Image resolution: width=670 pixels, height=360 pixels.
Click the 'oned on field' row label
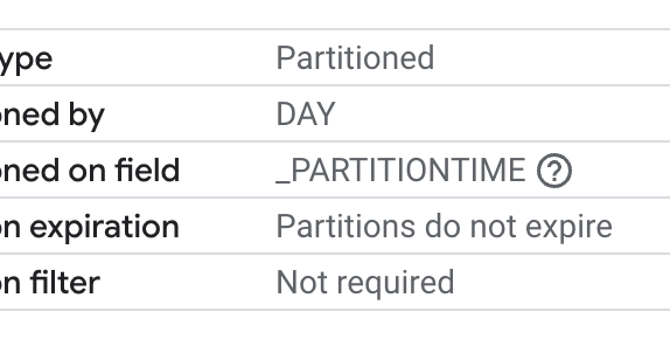pyautogui.click(x=90, y=170)
